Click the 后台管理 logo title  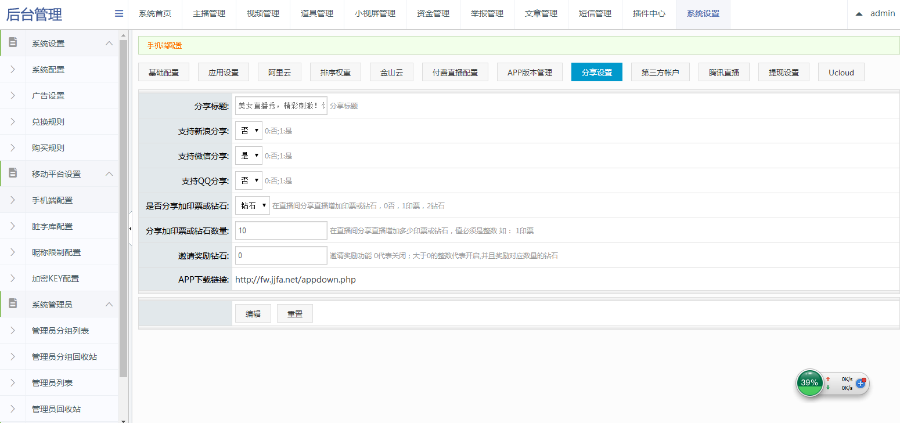tap(34, 14)
